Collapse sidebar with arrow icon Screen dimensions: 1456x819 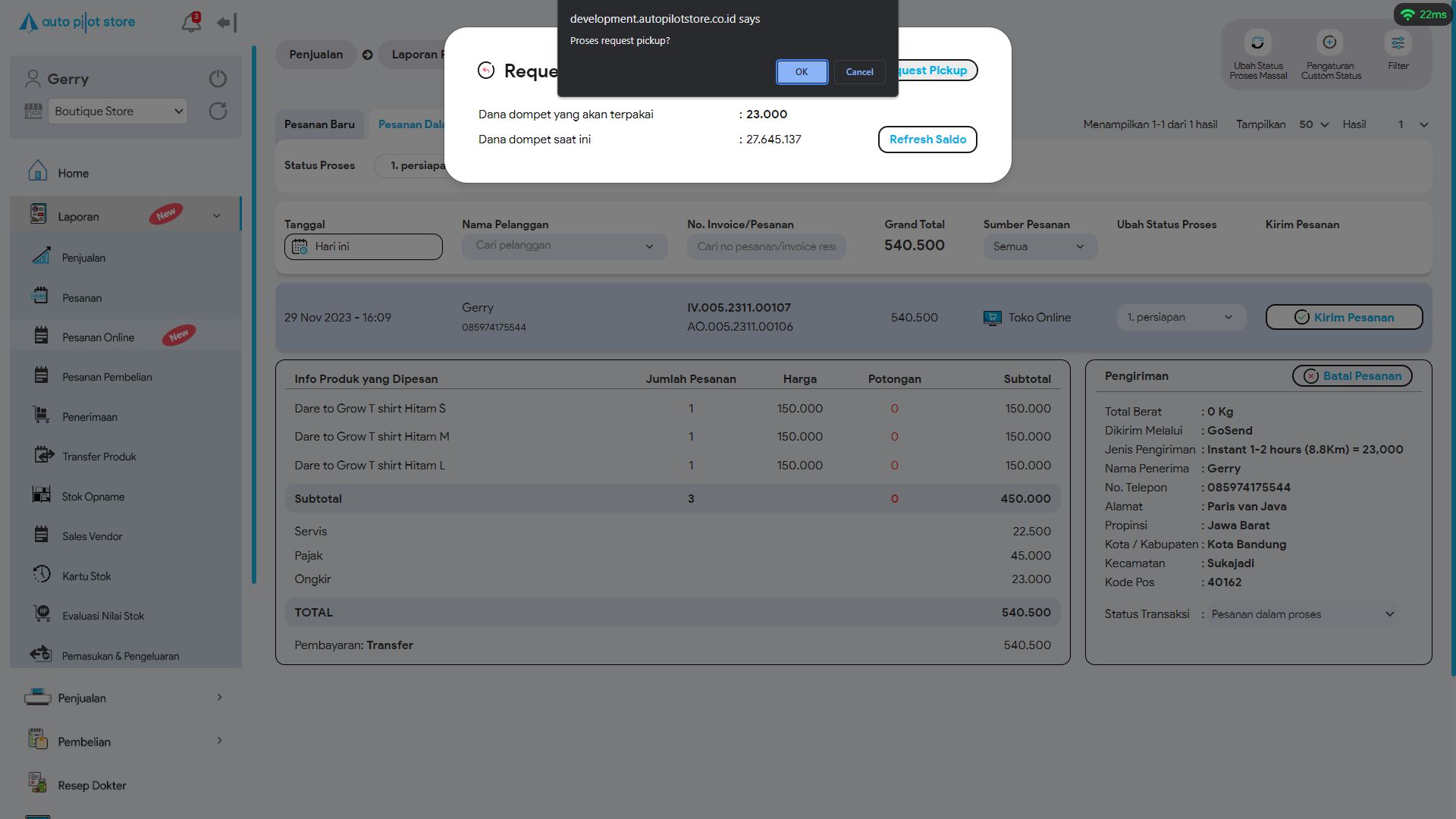click(x=227, y=23)
